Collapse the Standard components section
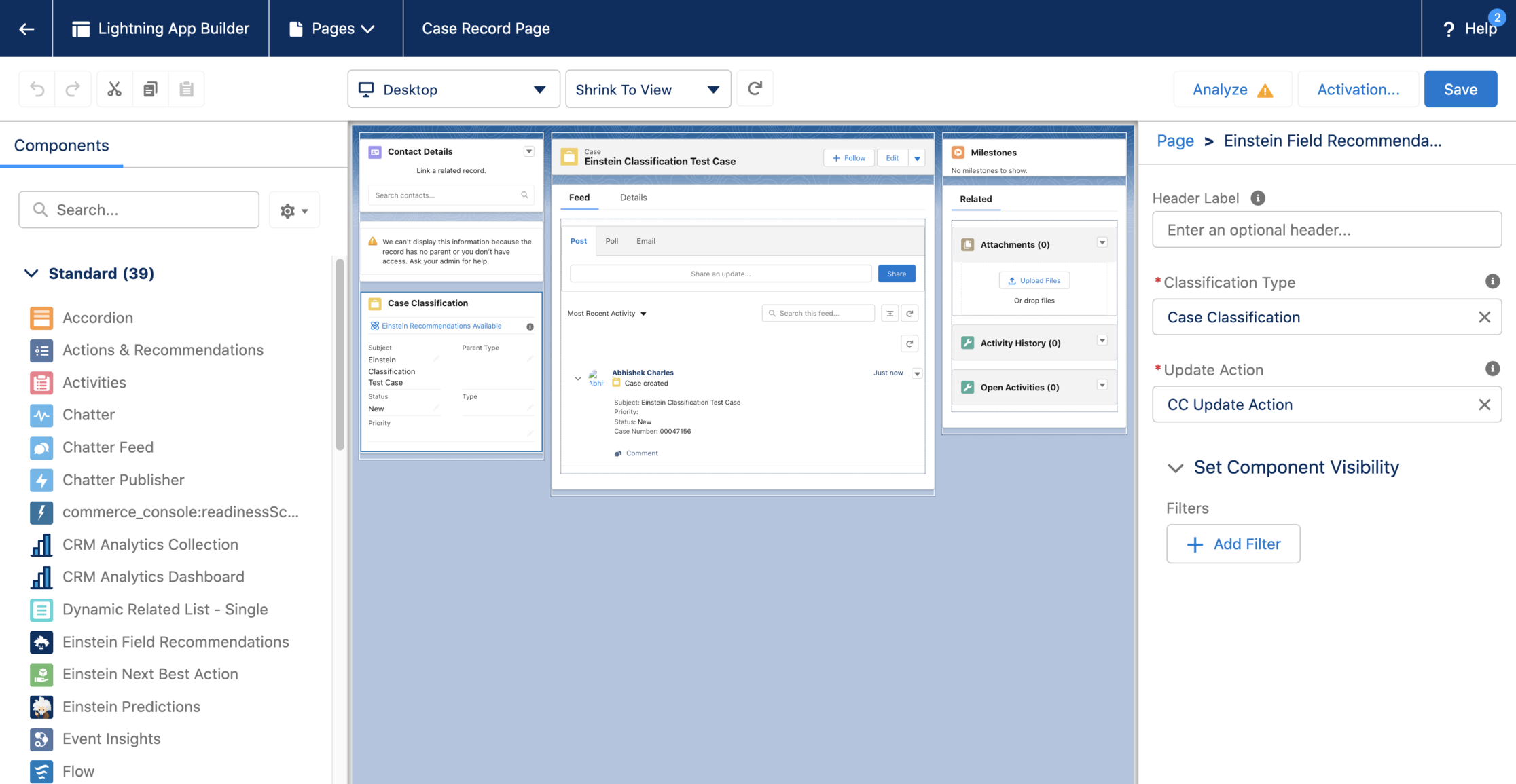The width and height of the screenshot is (1516, 784). coord(31,273)
